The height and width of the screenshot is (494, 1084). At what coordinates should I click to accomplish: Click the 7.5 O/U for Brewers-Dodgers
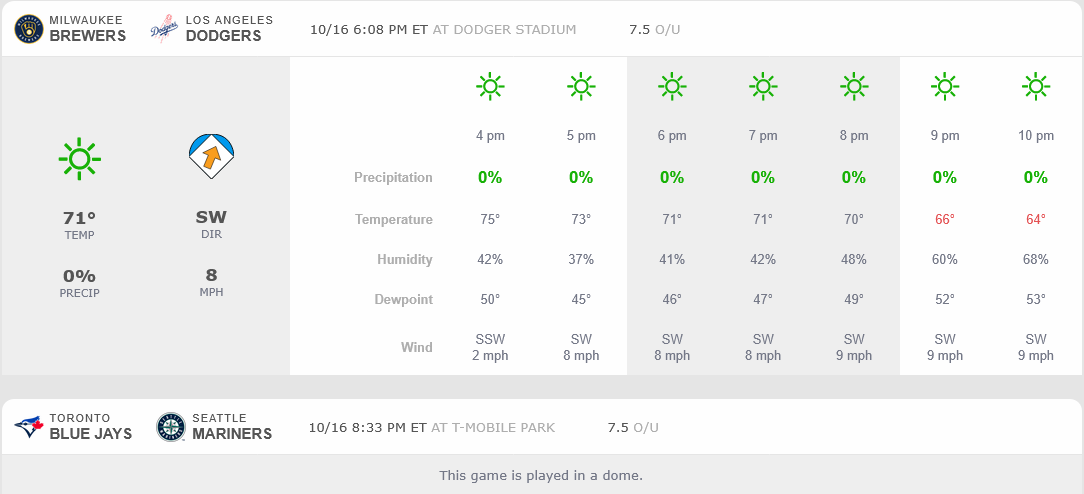[x=654, y=30]
